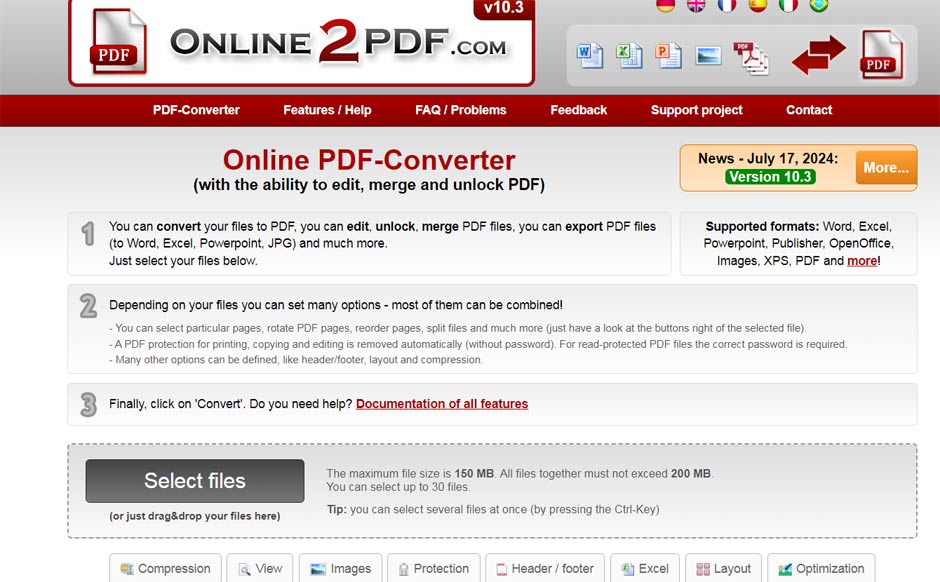Switch to the Protection tab
Viewport: 940px width, 582px height.
(x=433, y=568)
